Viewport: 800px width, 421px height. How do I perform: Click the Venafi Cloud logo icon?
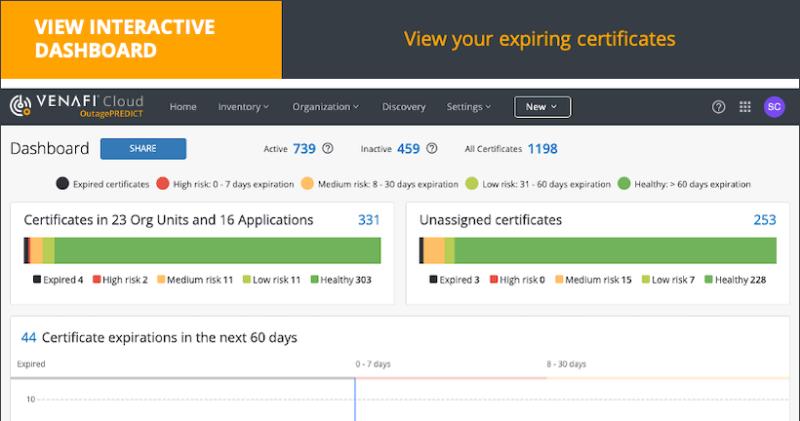(20, 106)
